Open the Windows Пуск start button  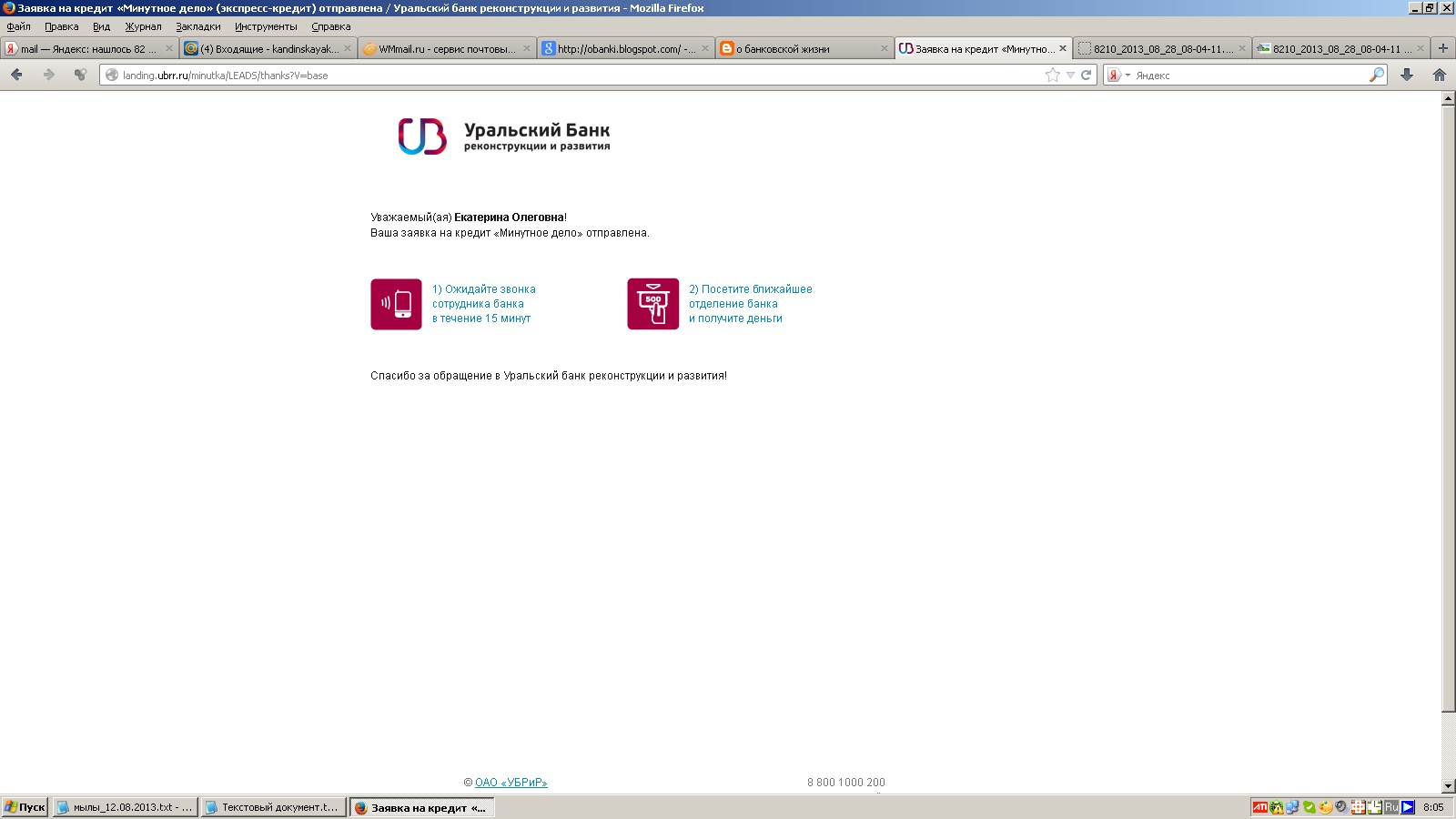tap(25, 807)
